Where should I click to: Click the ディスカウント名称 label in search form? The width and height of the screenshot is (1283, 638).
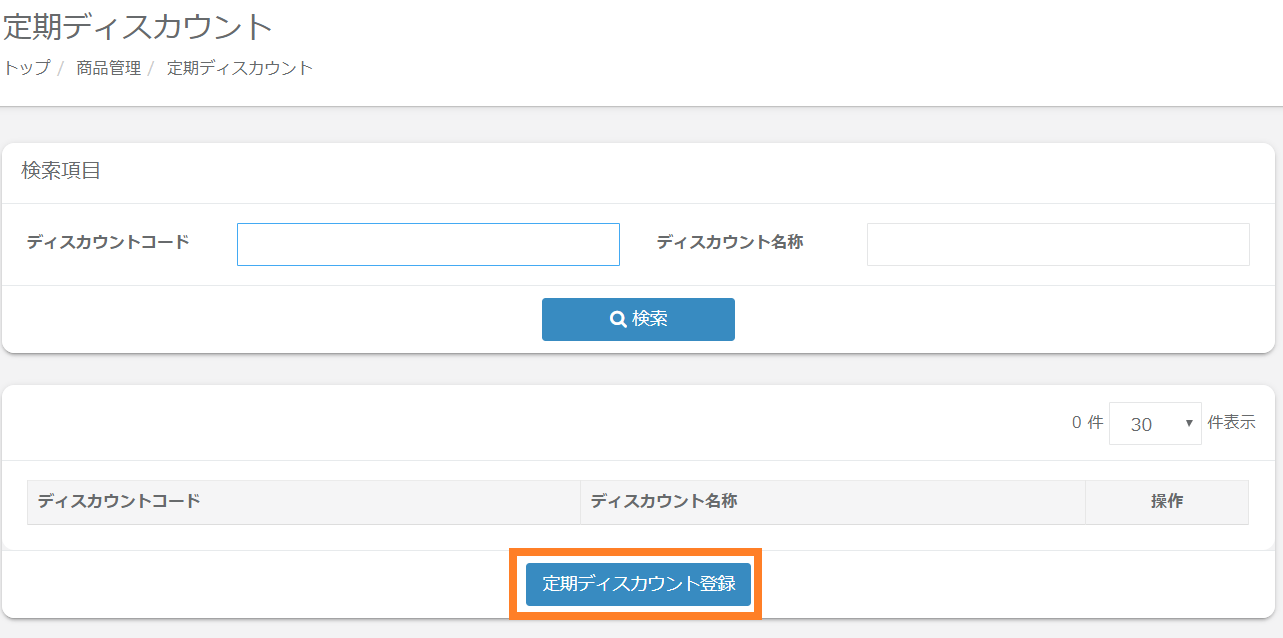[x=730, y=242]
